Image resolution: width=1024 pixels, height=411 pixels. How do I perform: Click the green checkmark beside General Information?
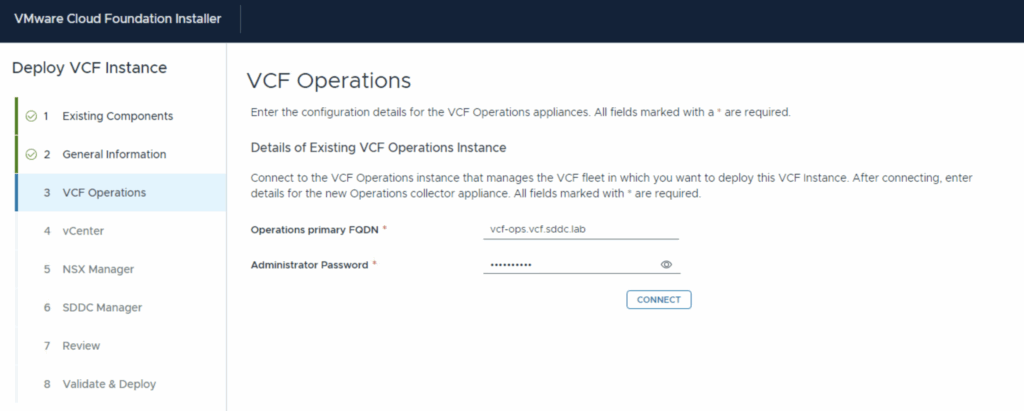[x=31, y=154]
